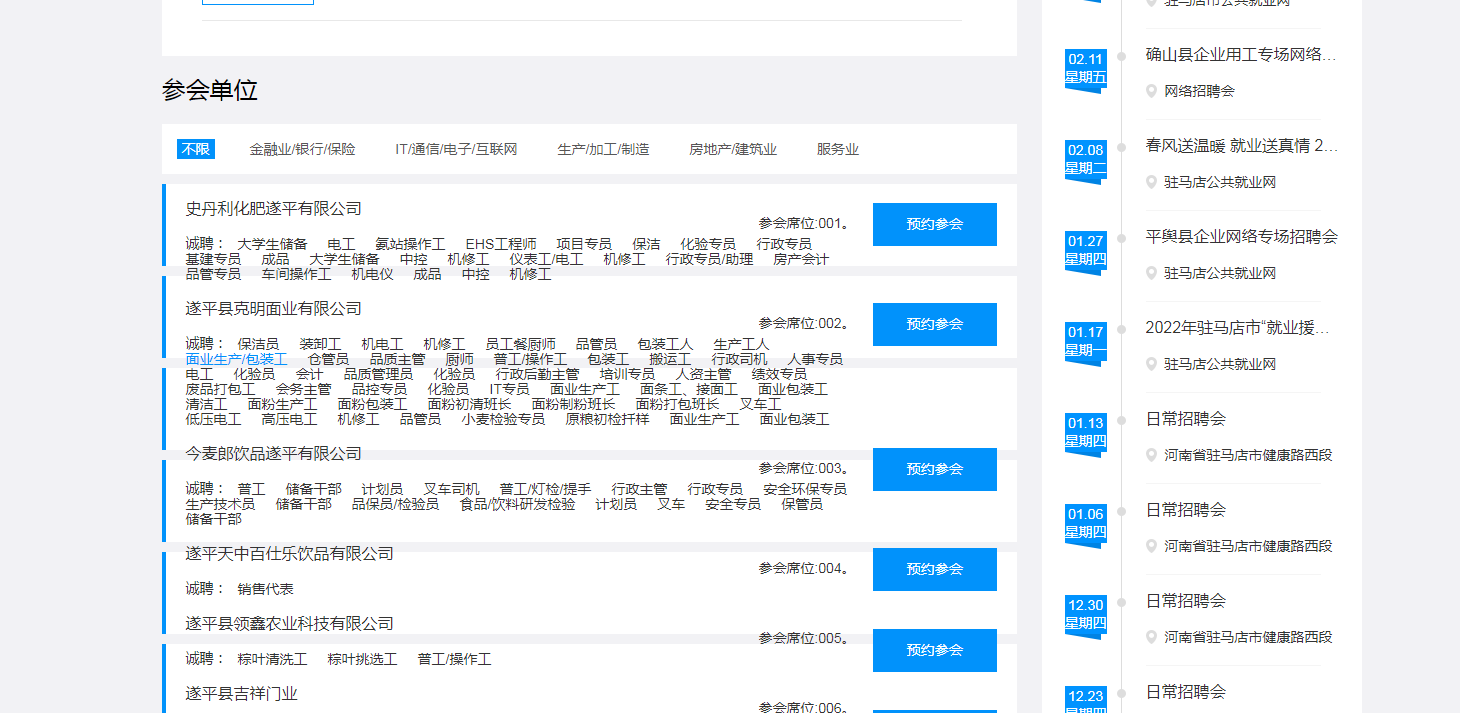Open the 遂平天中百仕乐饮品有限公司 company link
Viewport: 1460px width, 713px height.
pos(290,554)
